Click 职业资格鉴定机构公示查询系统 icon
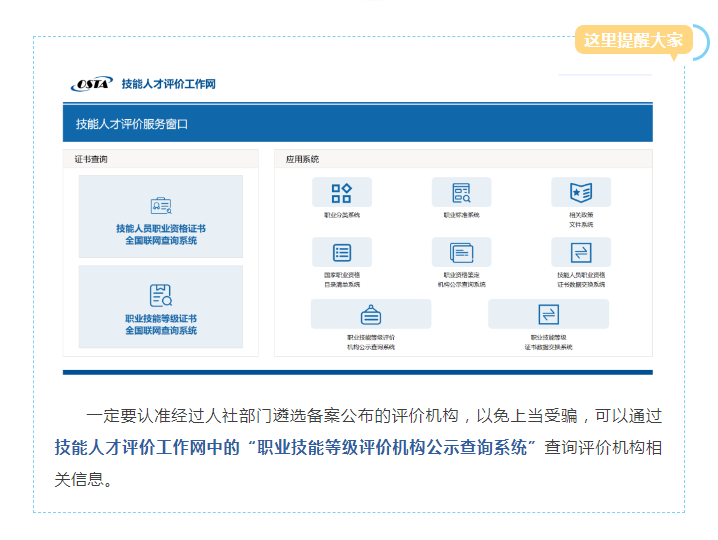Screen dimensions: 718x540 [461, 253]
